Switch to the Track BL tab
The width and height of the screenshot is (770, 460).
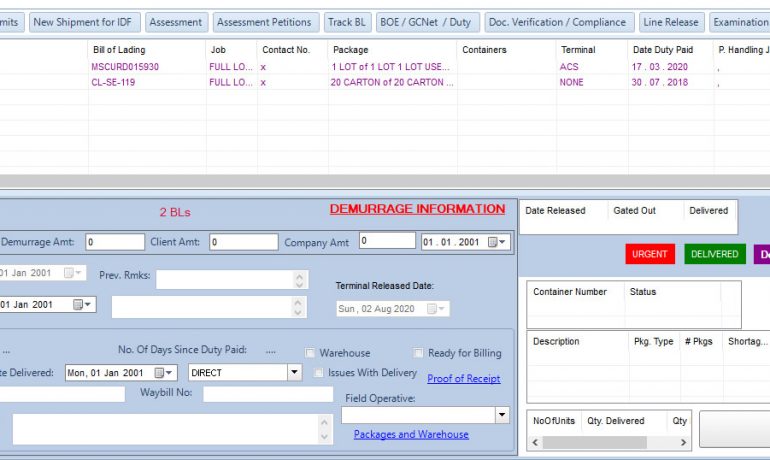click(346, 22)
